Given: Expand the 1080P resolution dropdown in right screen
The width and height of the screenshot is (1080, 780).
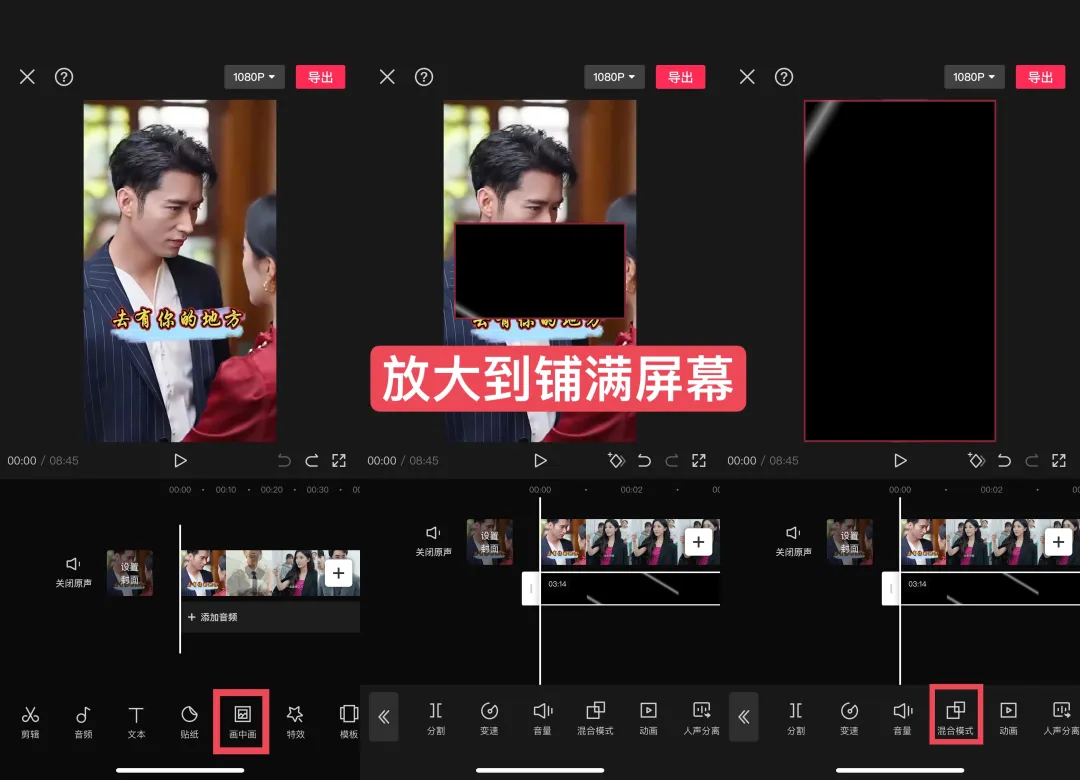Looking at the screenshot, I should pyautogui.click(x=974, y=77).
